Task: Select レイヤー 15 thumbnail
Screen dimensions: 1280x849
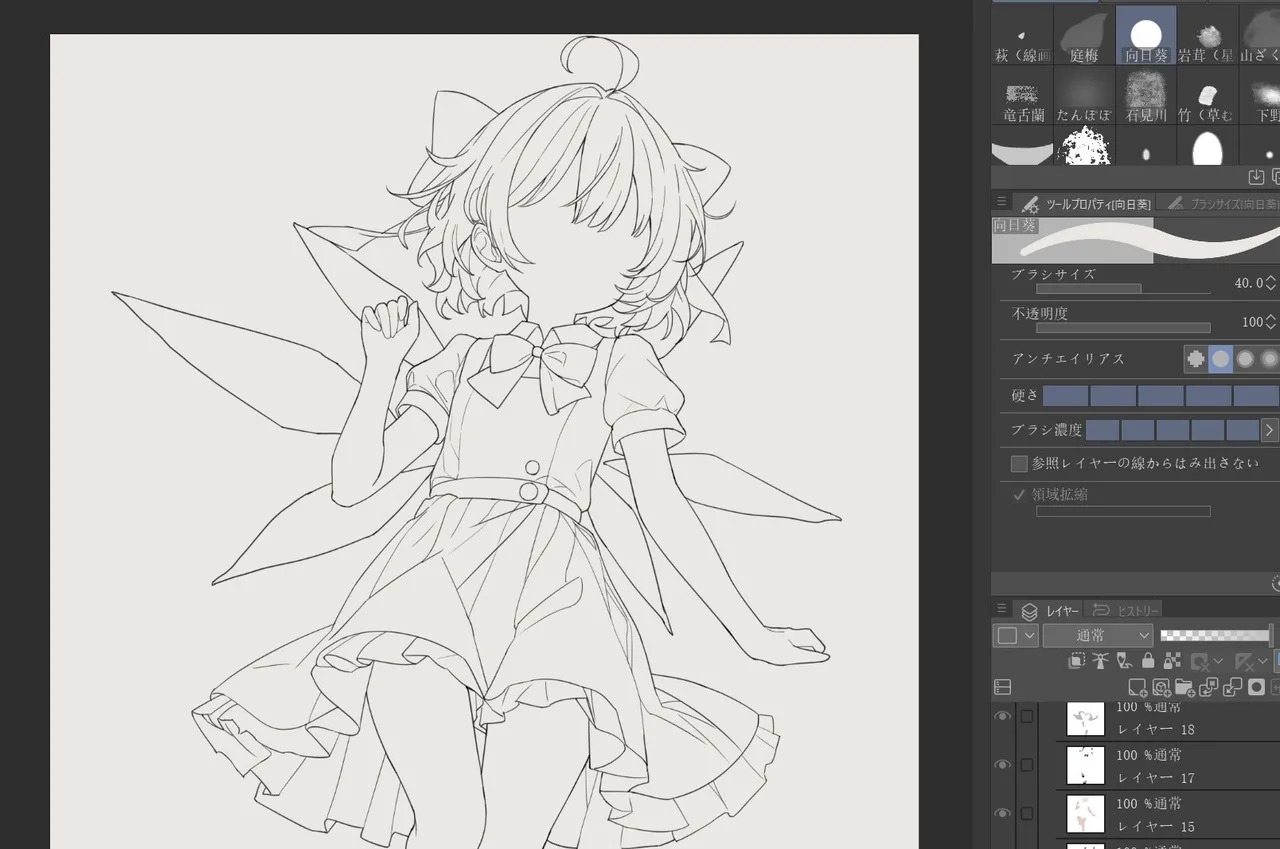Action: point(1085,813)
